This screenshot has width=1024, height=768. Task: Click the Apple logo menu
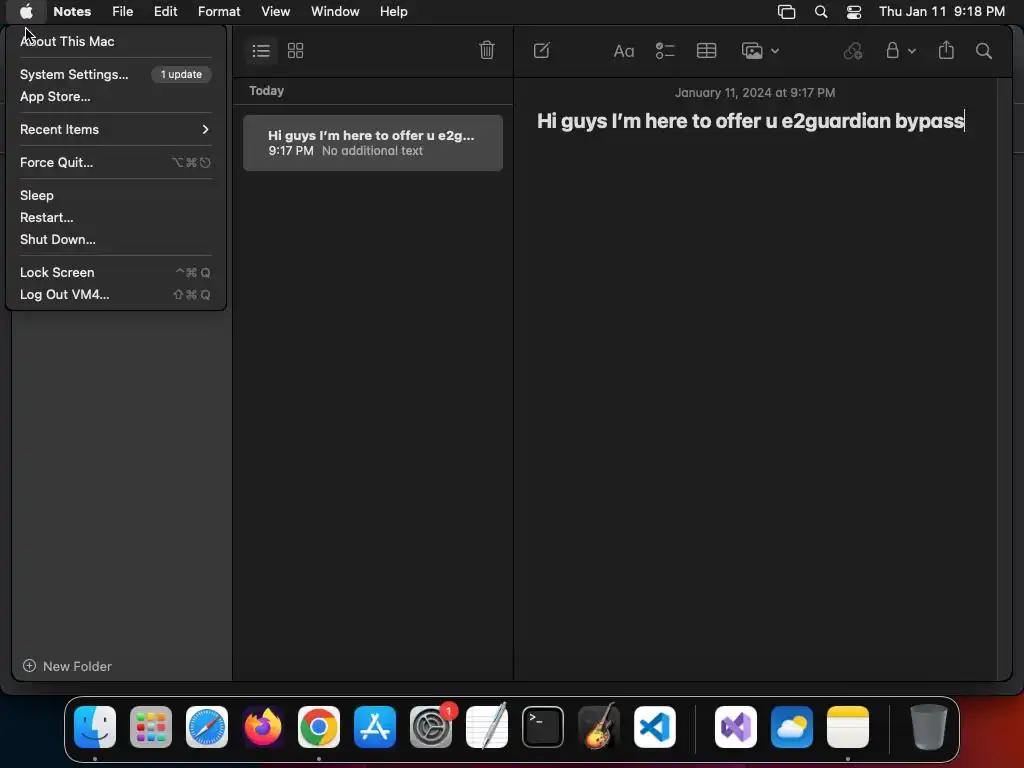(26, 12)
